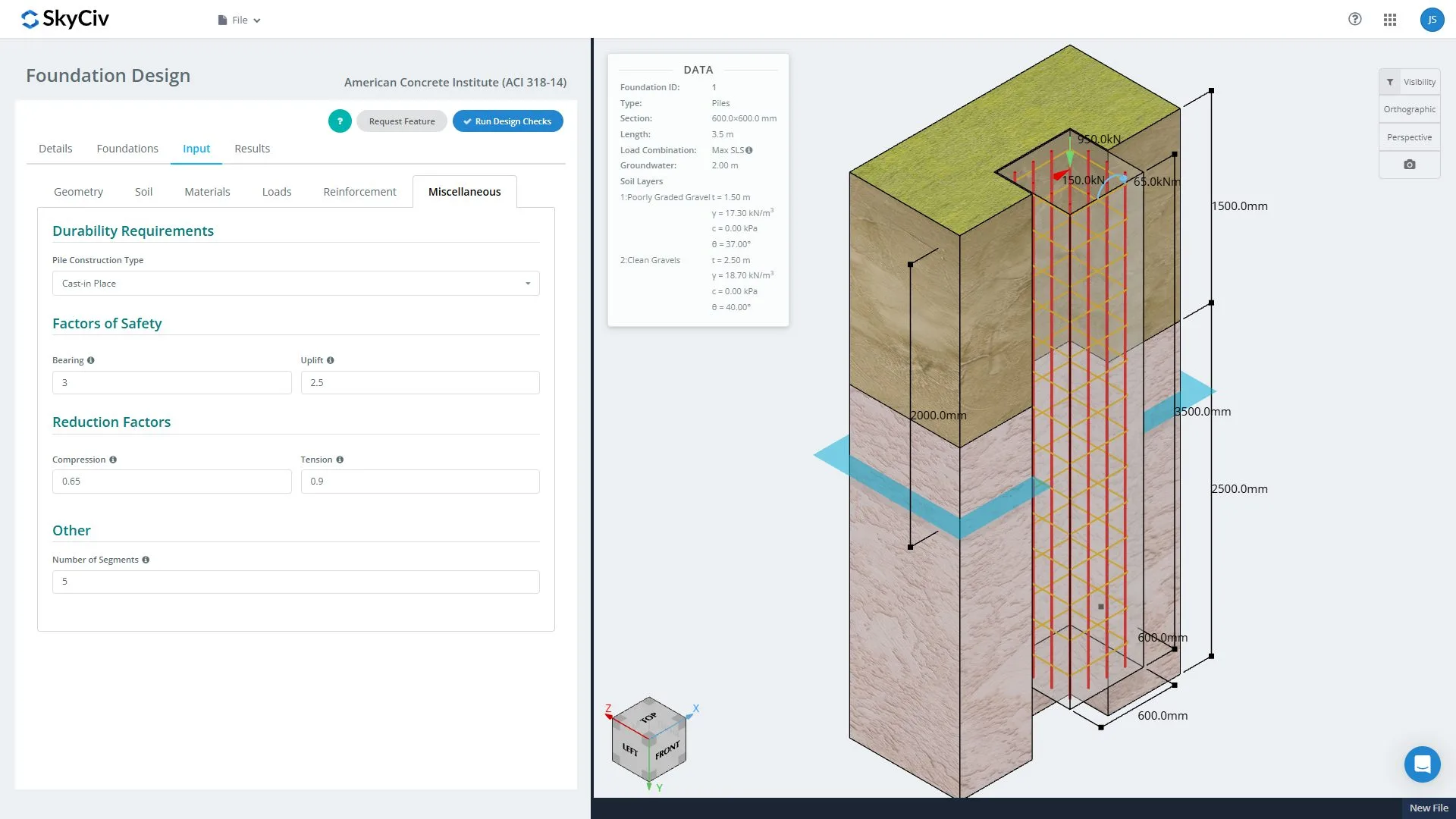This screenshot has width=1456, height=819.
Task: Click the JS user avatar
Action: 1431,20
